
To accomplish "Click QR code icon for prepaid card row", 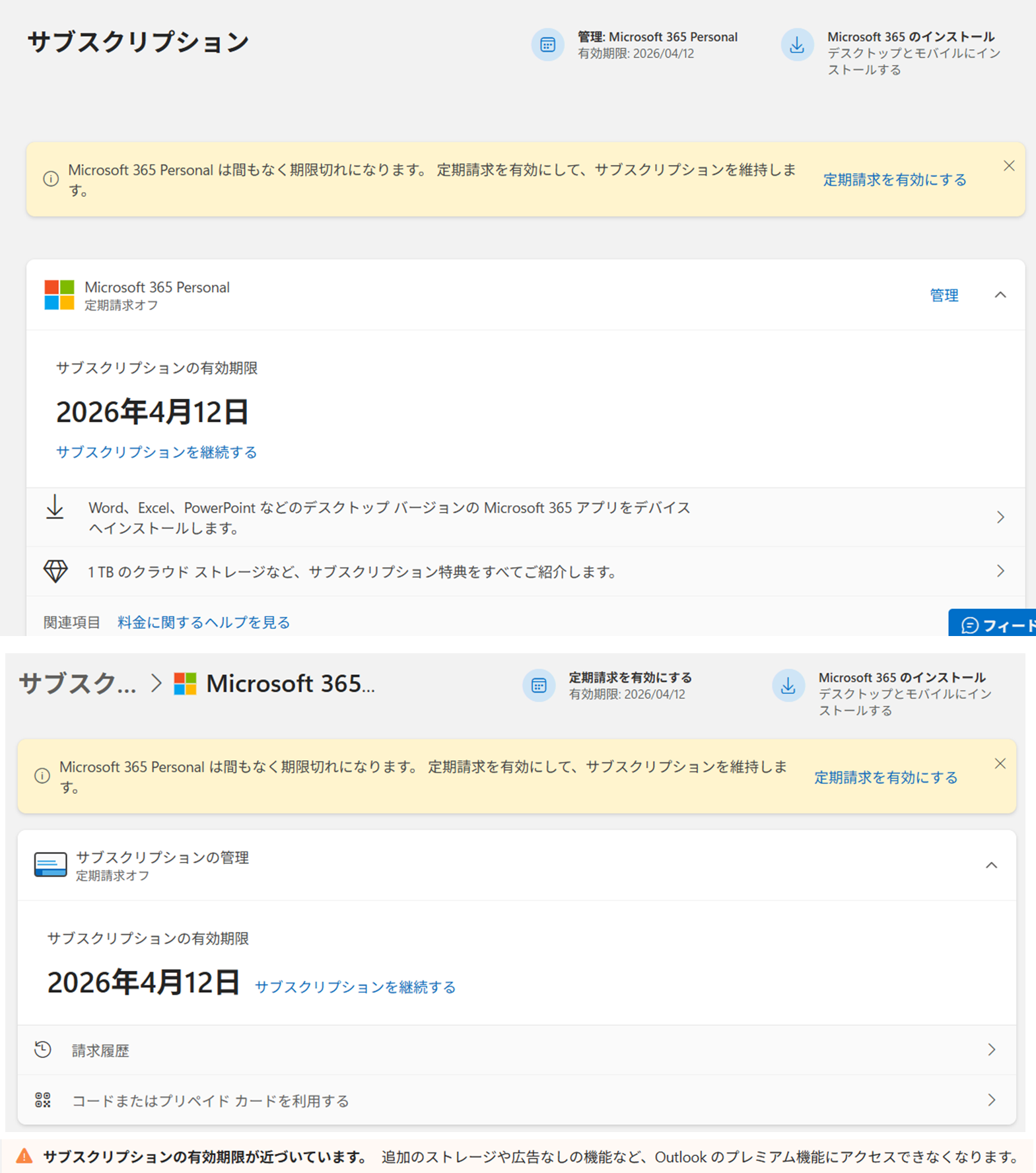I will (x=43, y=1100).
